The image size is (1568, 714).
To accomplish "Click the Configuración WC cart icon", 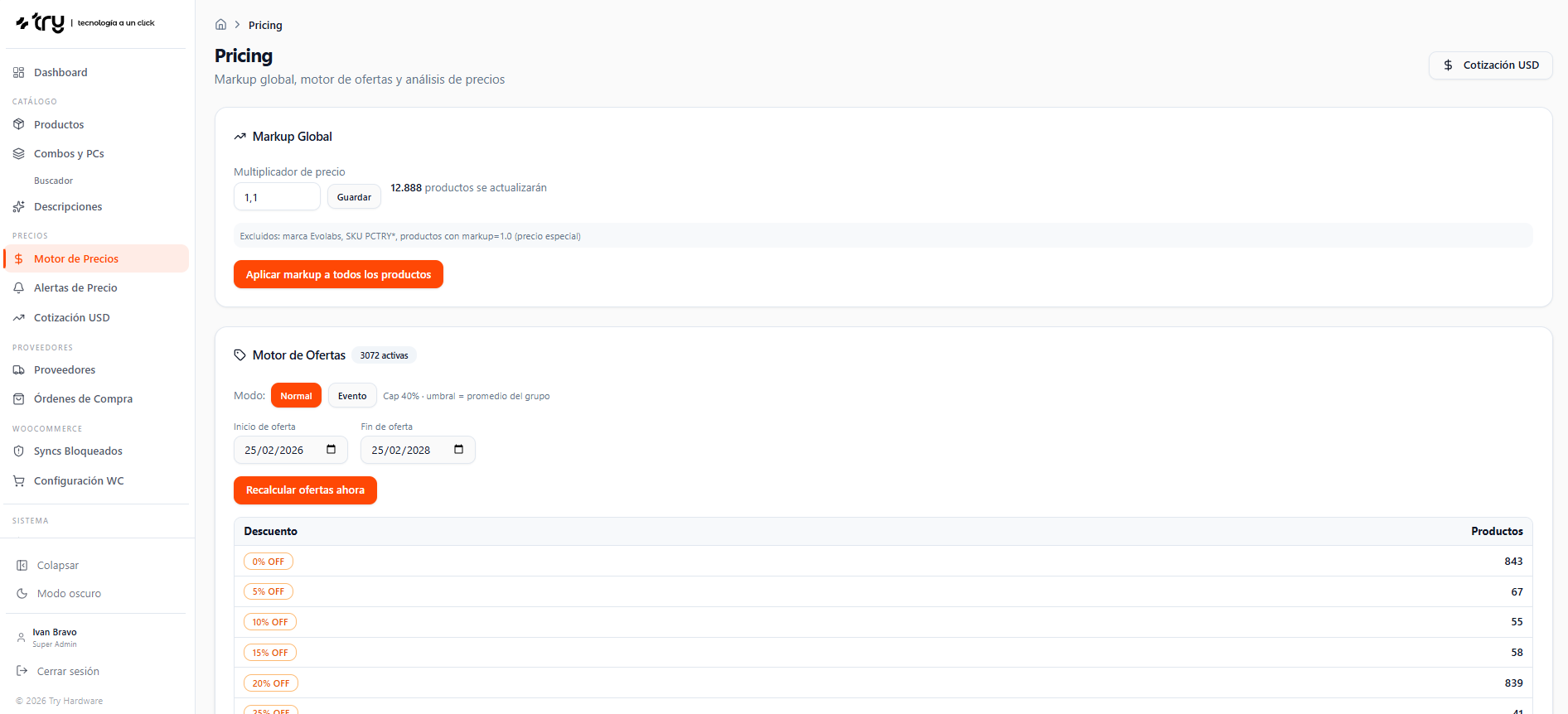I will point(19,481).
